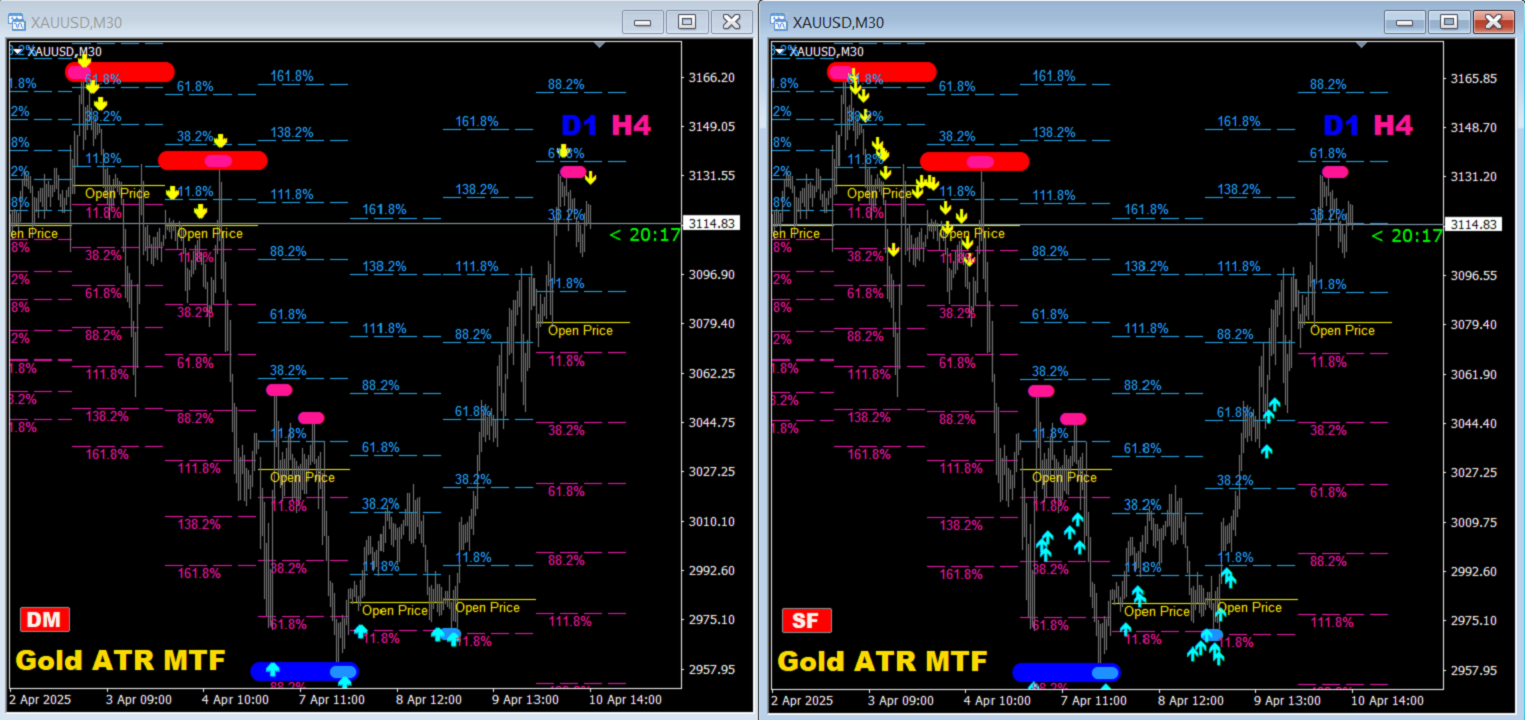Click the 3 Apr 09:00 time label in the right chart
This screenshot has height=720, width=1525.
point(901,700)
